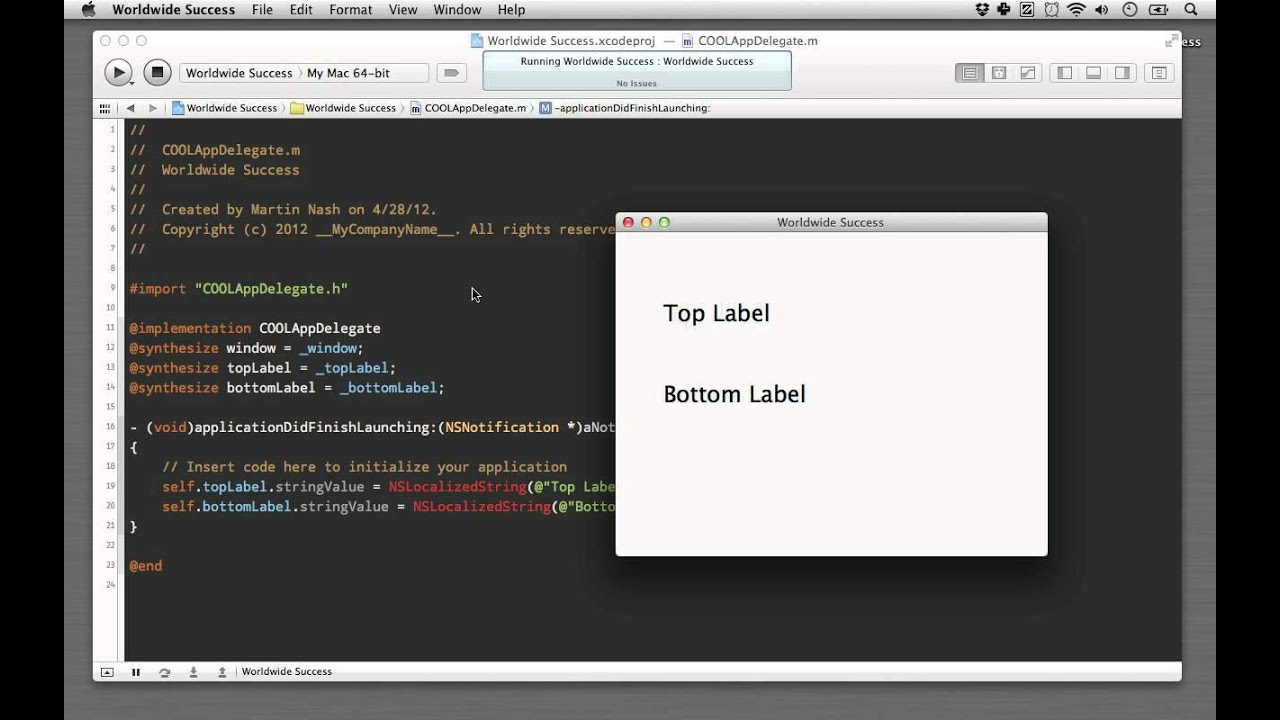Open Worldwide Success folder in jump bar
Image resolution: width=1280 pixels, height=720 pixels.
(343, 108)
